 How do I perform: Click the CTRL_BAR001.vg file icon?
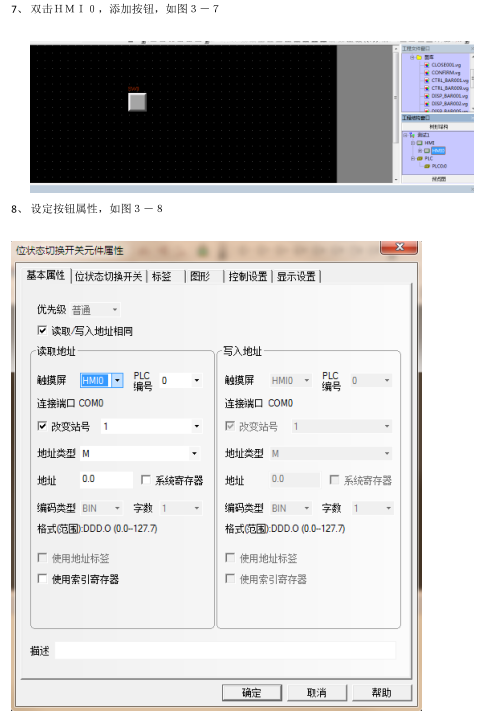click(x=427, y=80)
